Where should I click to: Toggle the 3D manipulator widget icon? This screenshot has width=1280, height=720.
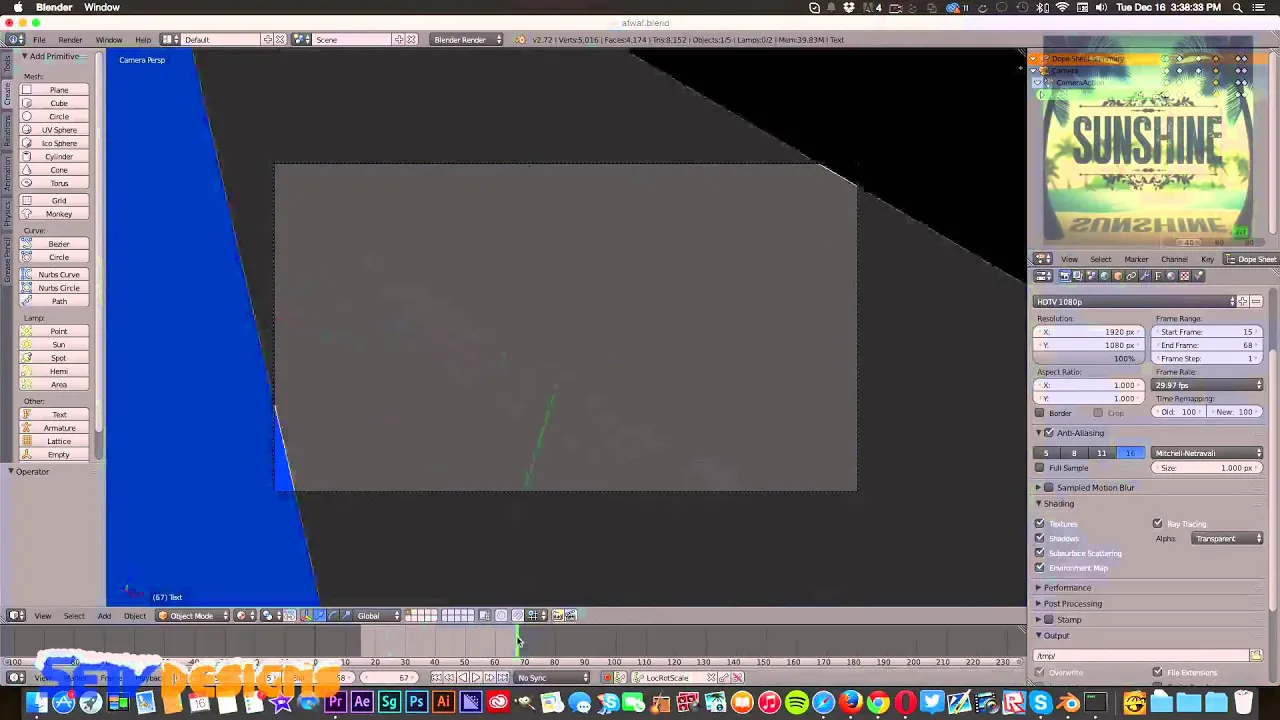tap(306, 616)
